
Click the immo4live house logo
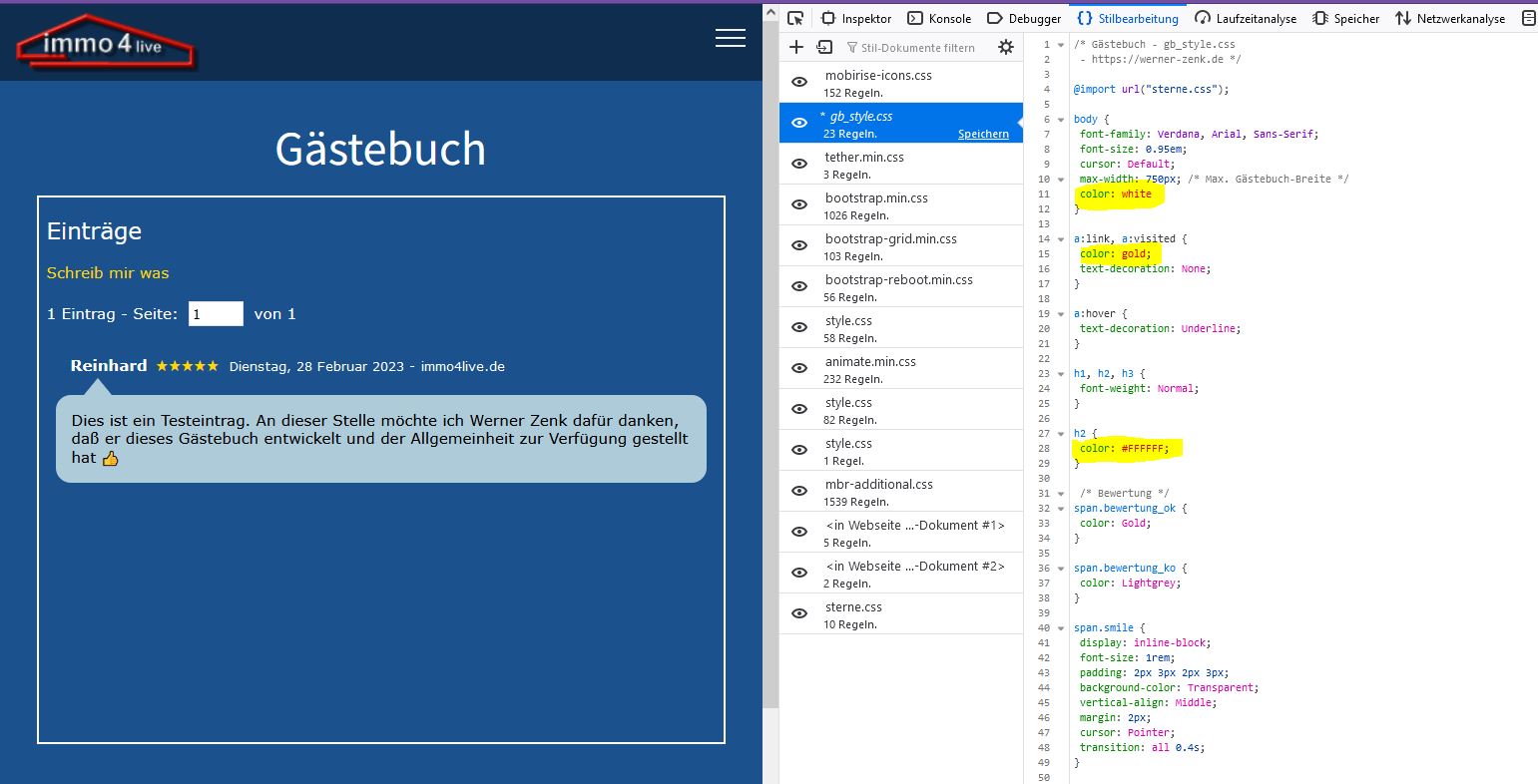pos(105,44)
